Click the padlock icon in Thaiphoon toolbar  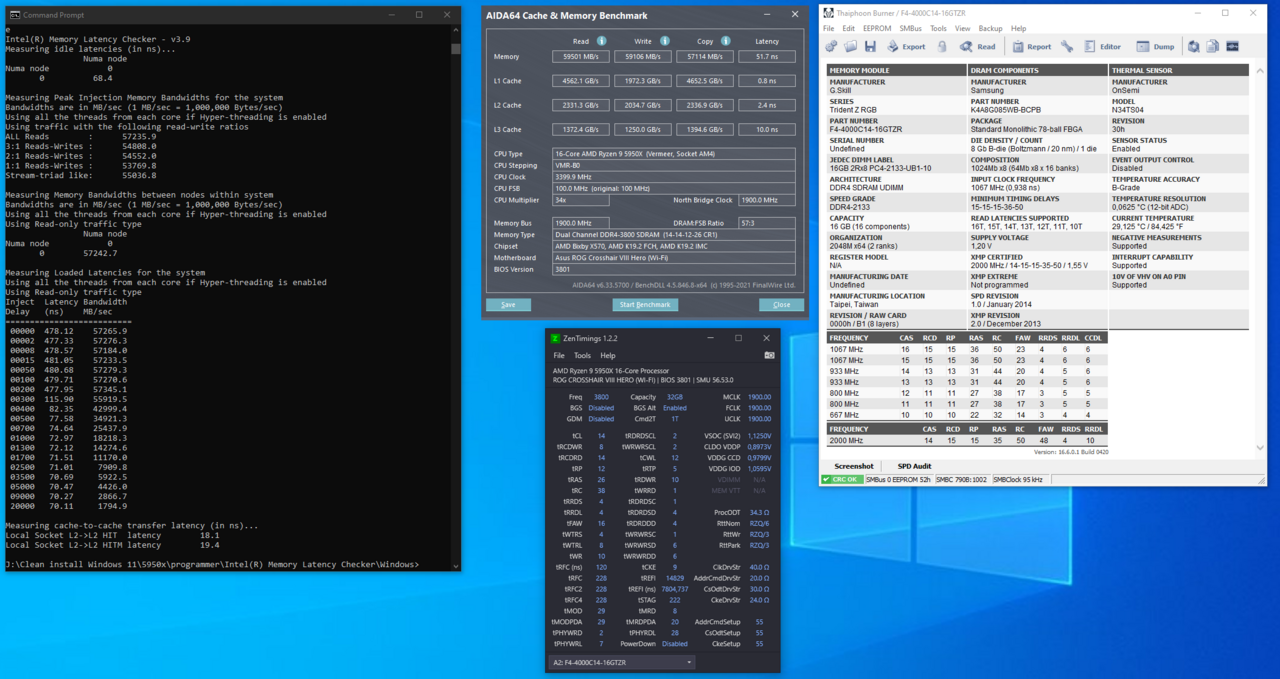point(942,47)
